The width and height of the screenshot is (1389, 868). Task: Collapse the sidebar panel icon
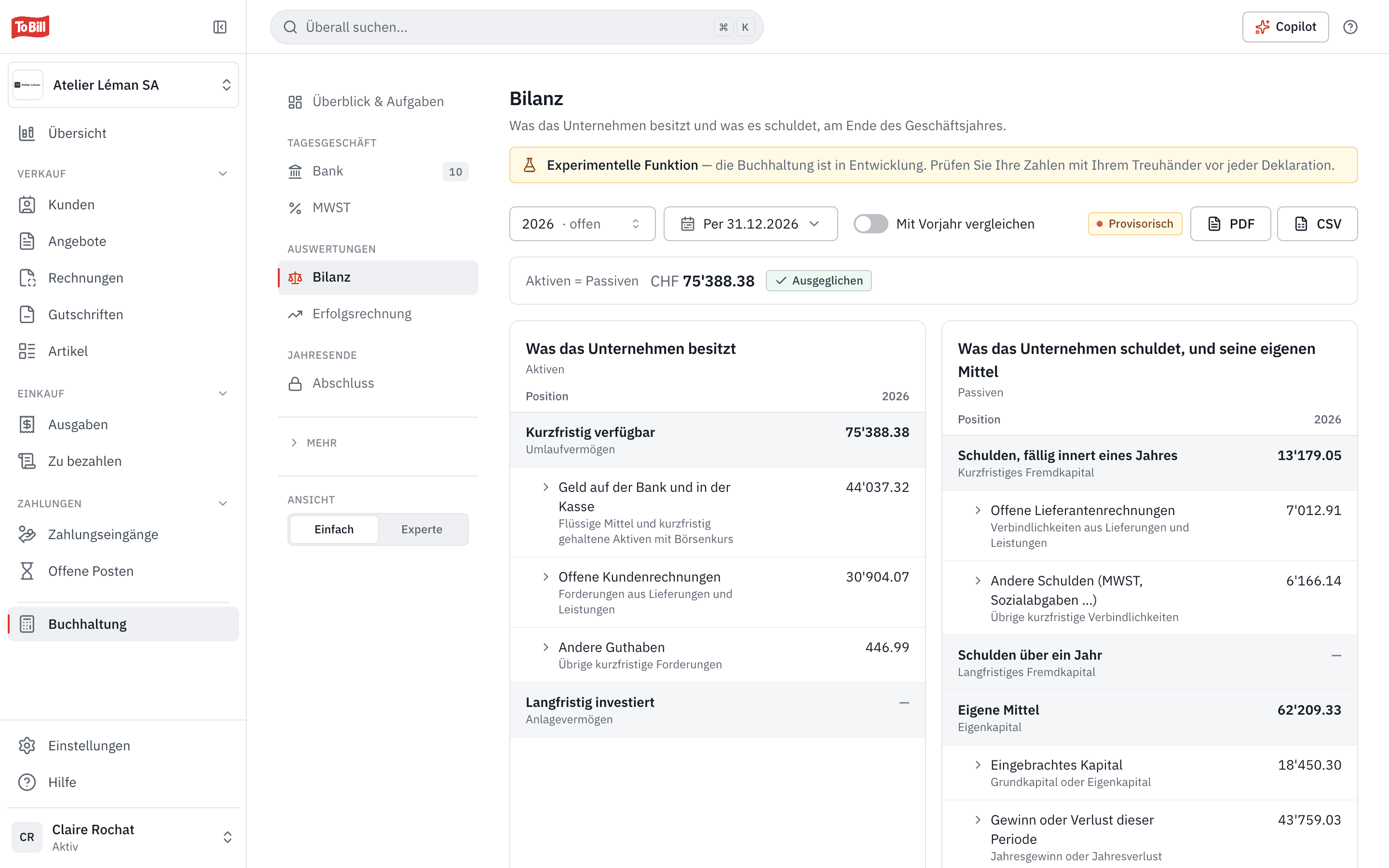[x=220, y=27]
